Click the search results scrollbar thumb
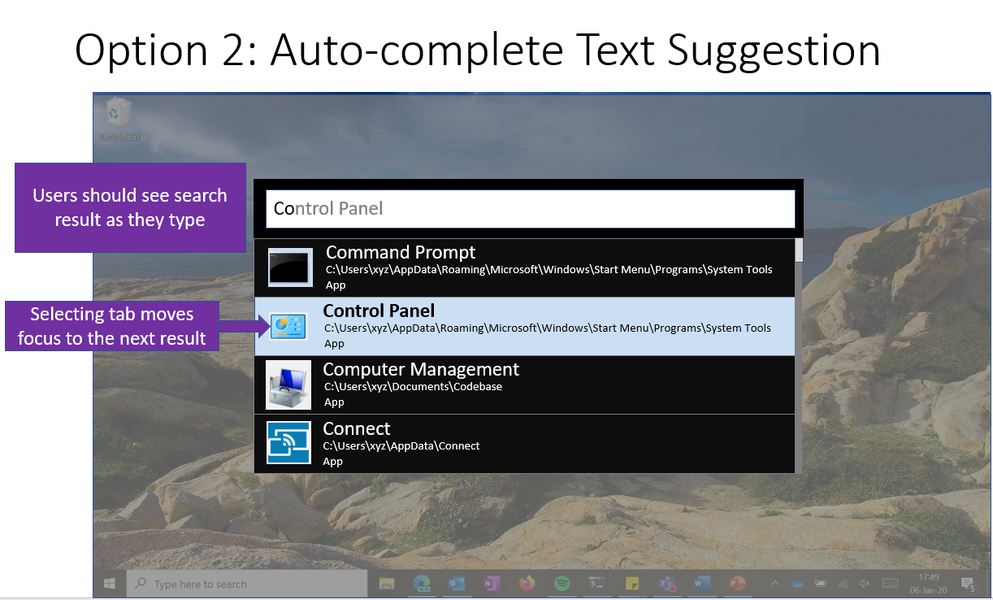Screen dimensions: 993x600 point(799,250)
